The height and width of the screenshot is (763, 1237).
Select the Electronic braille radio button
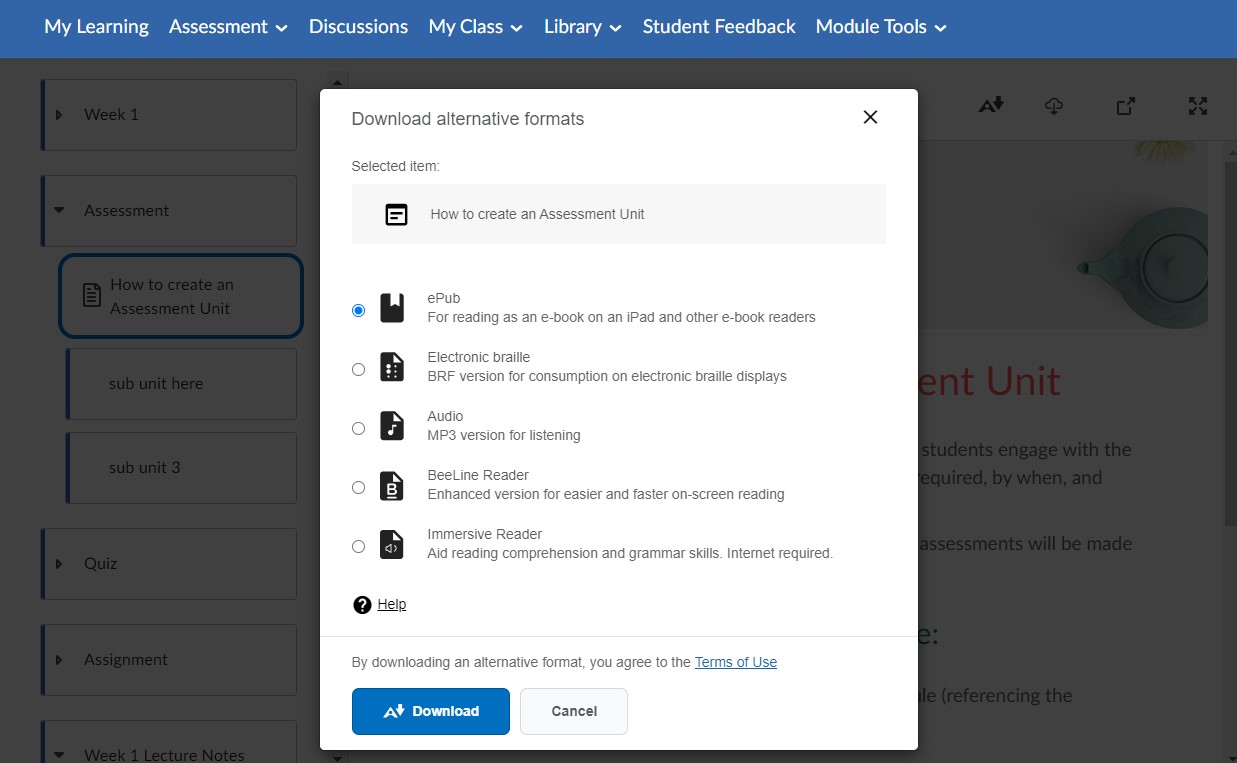[x=359, y=370]
